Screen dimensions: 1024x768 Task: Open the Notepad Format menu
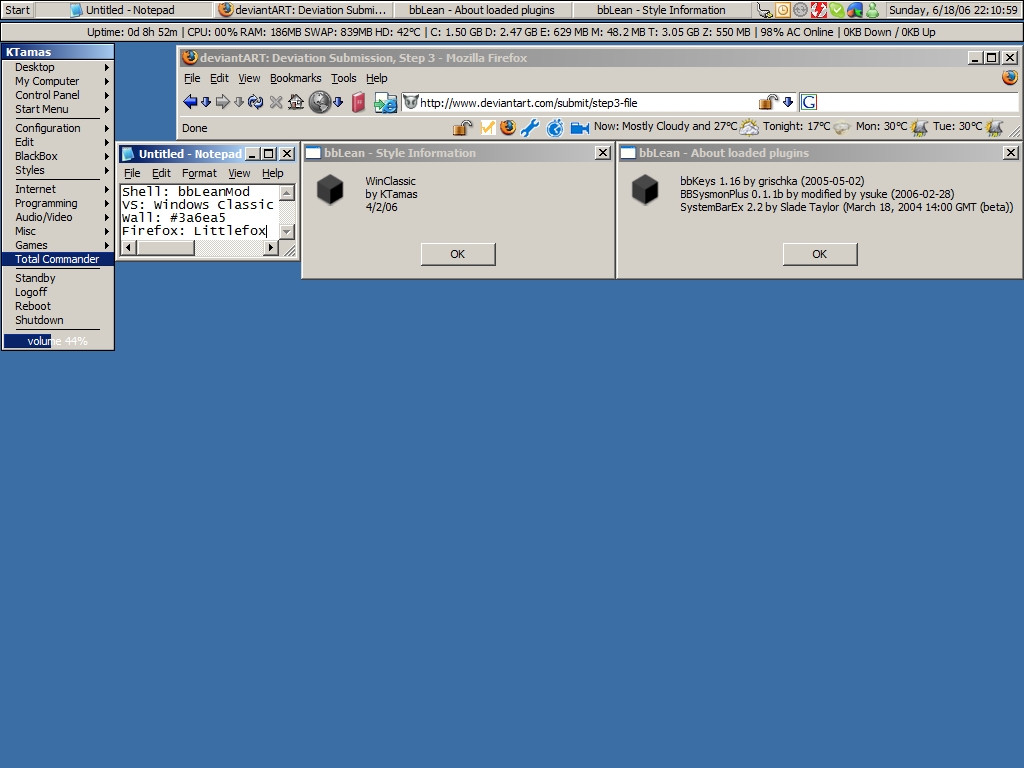199,173
